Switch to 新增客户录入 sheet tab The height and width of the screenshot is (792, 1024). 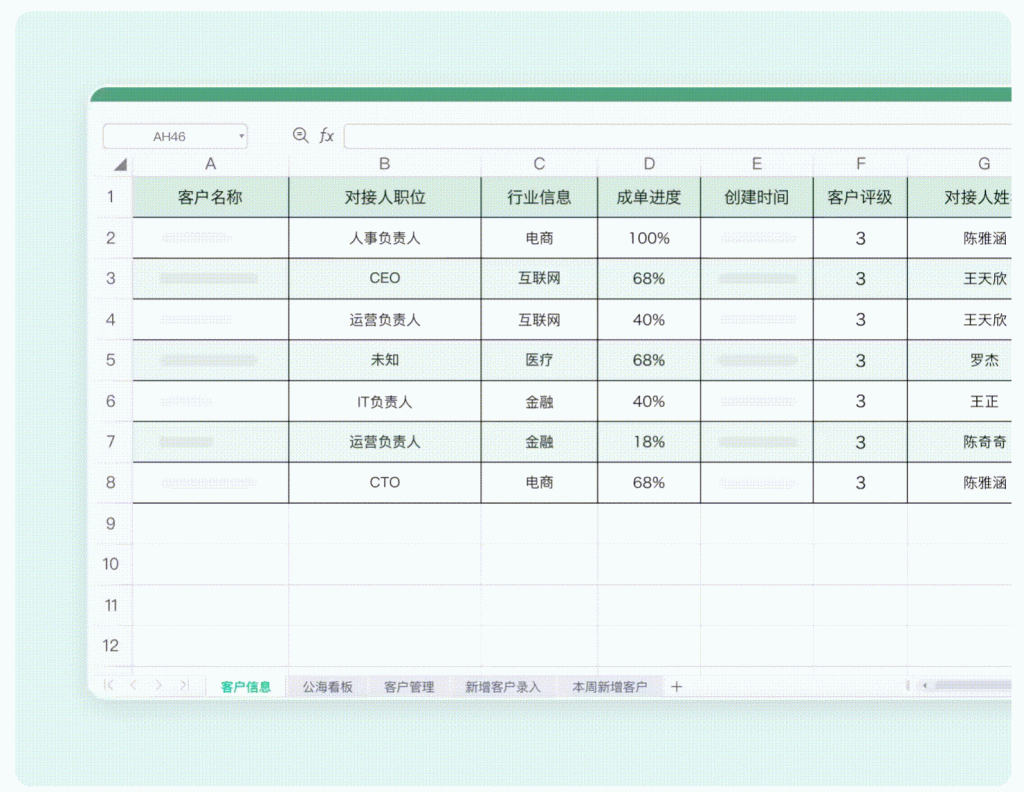(502, 687)
